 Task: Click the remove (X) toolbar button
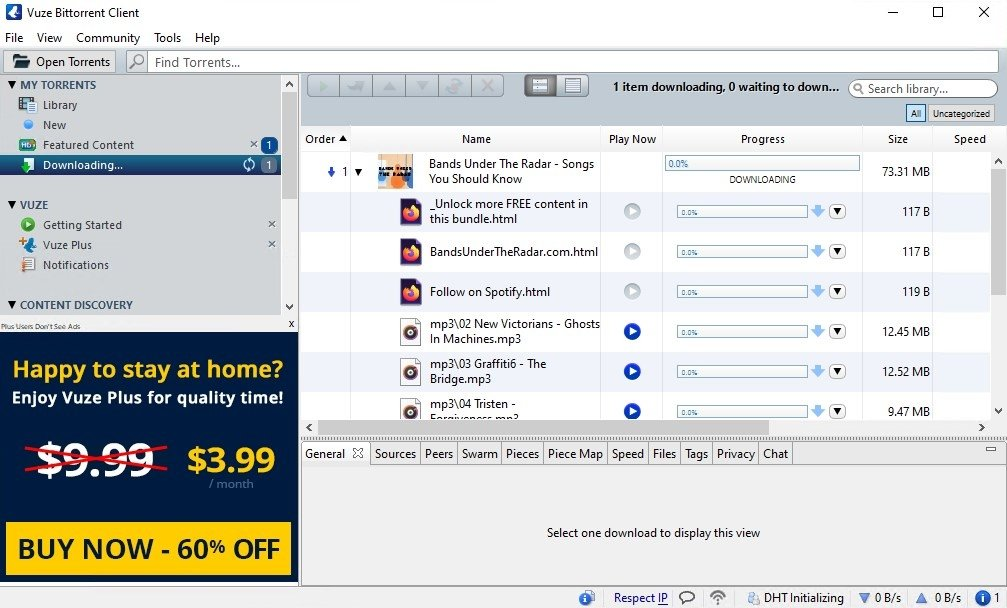coord(487,85)
